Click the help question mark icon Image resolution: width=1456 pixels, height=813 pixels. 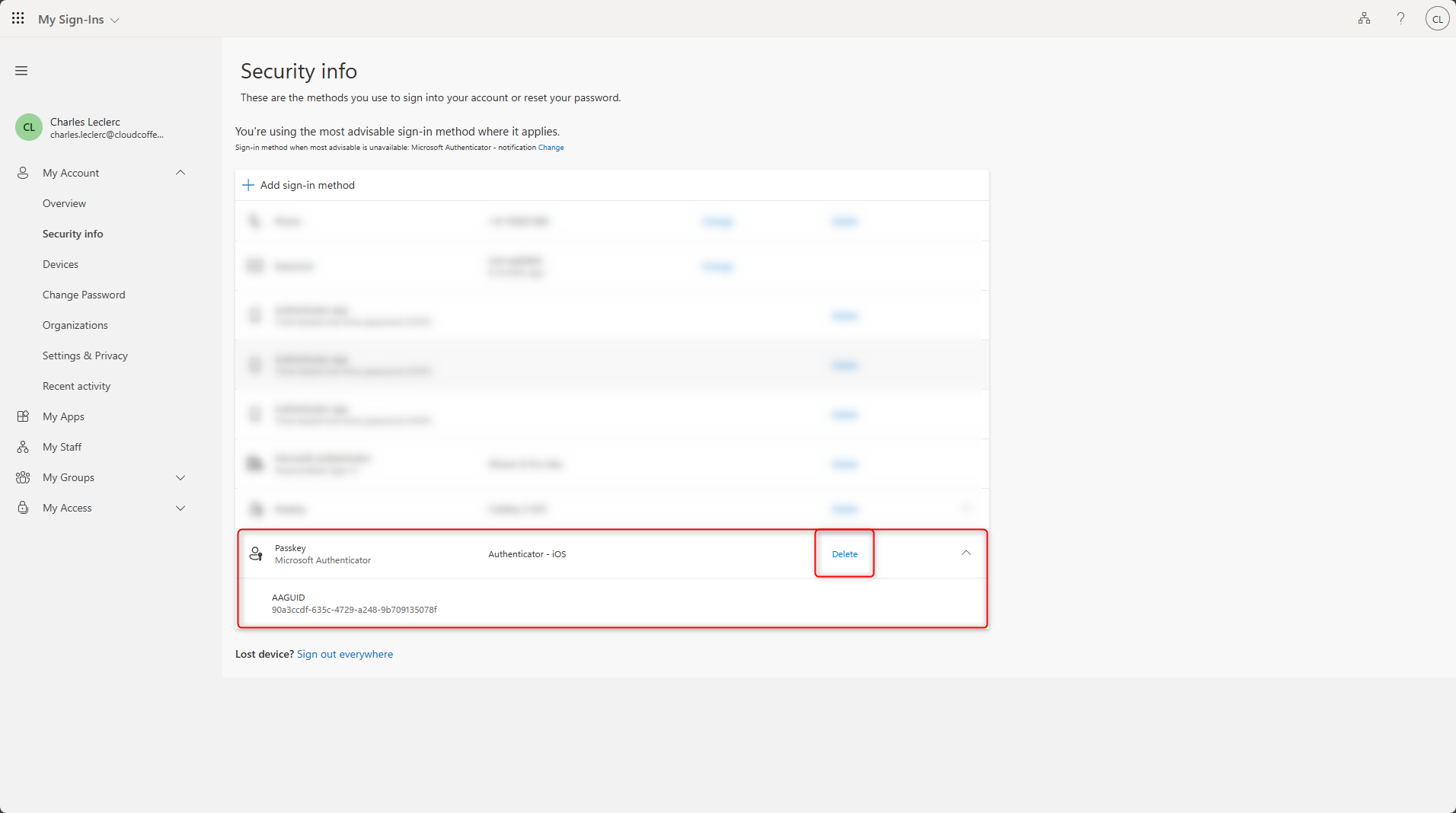[x=1400, y=18]
